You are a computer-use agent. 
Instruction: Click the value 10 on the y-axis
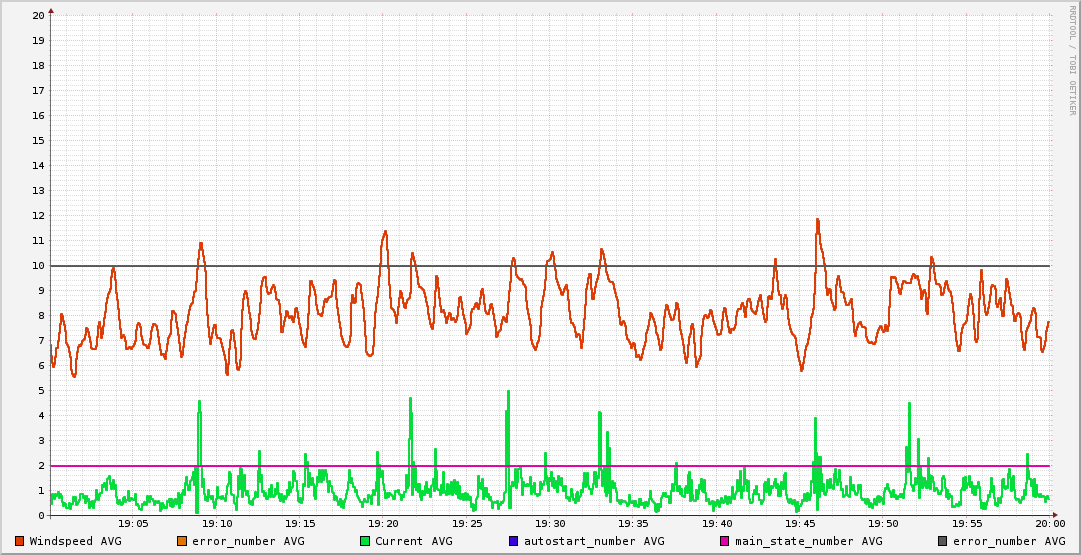click(x=38, y=266)
